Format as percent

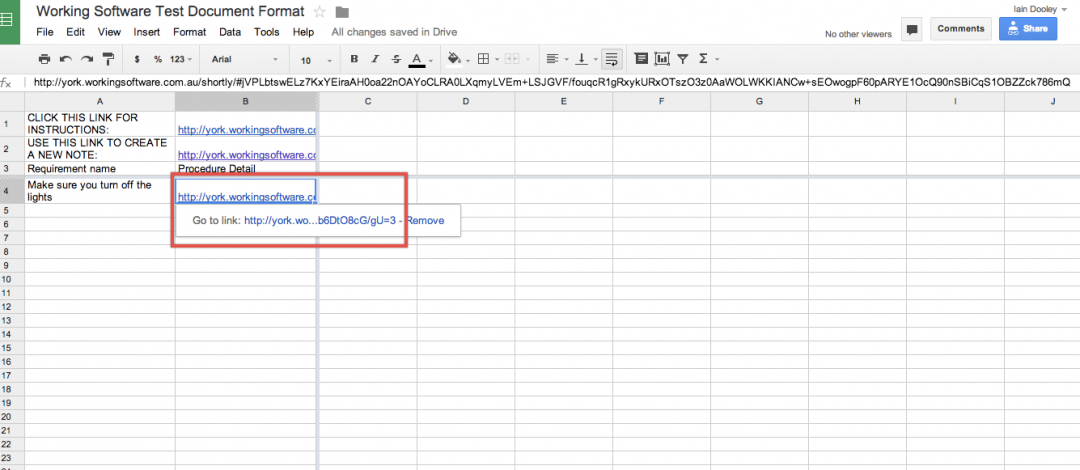click(x=158, y=59)
